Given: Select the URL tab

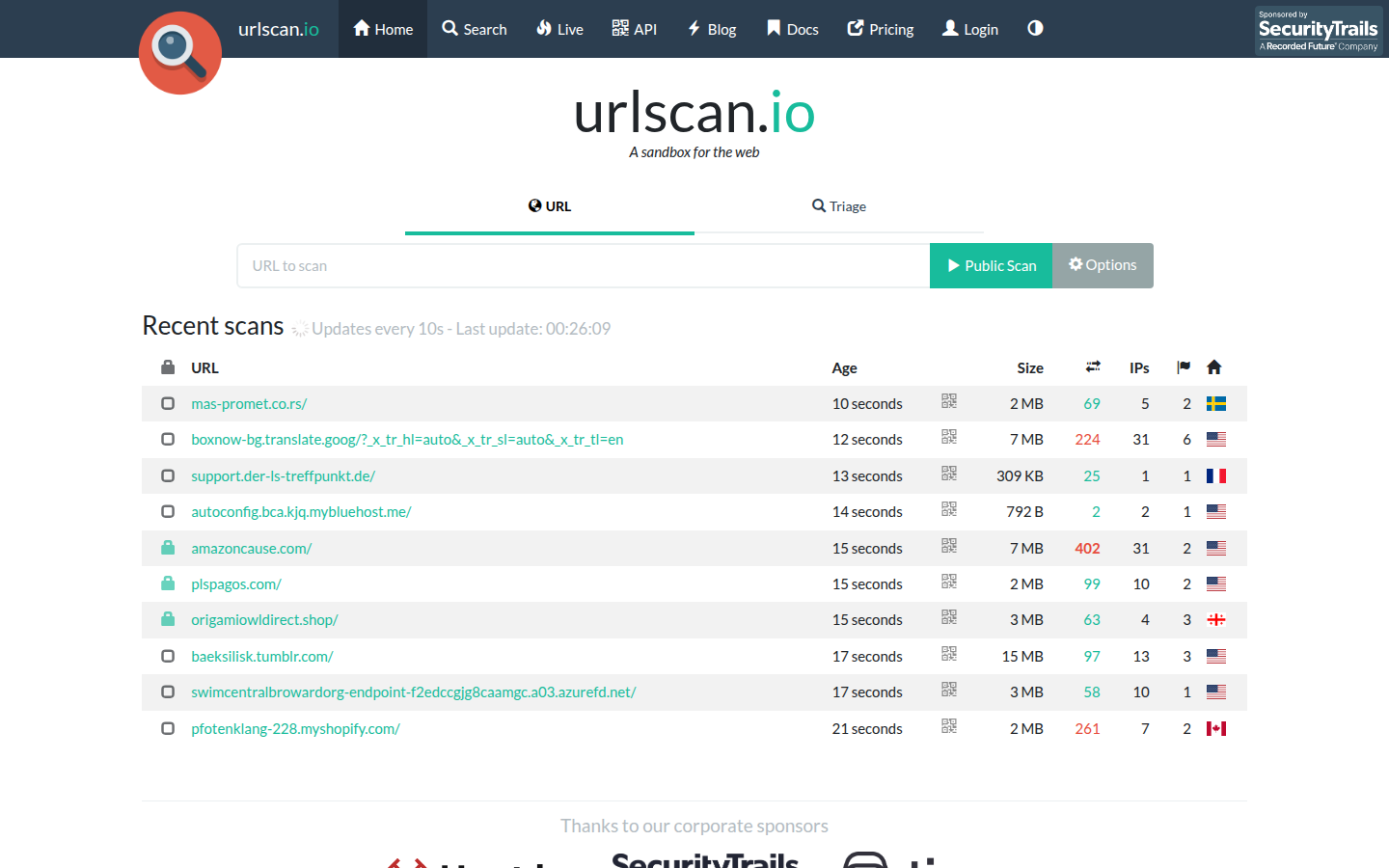Looking at the screenshot, I should coord(550,206).
